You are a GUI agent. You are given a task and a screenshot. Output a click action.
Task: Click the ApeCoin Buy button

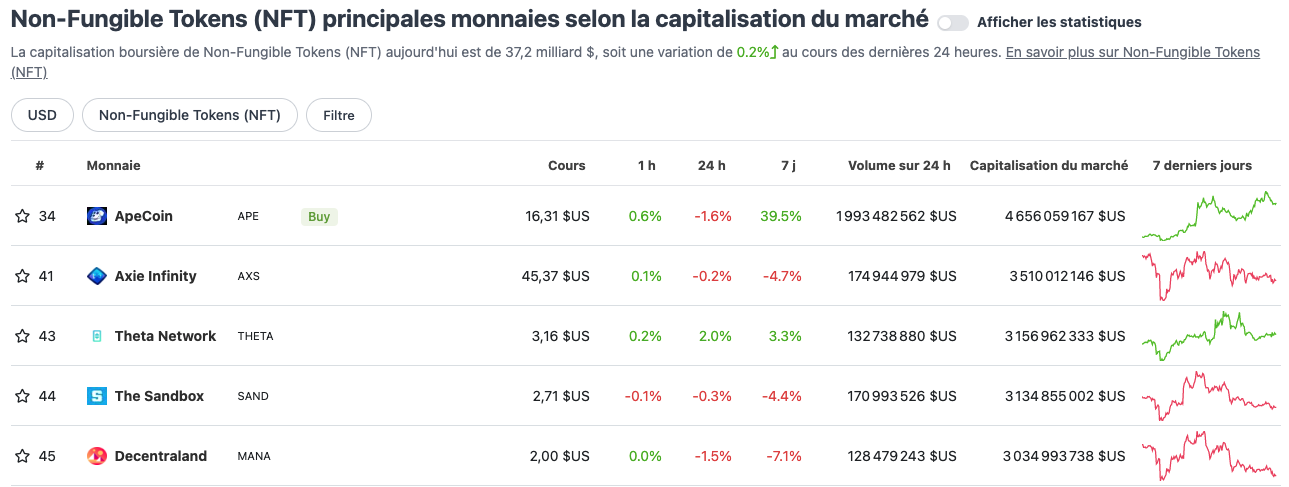[319, 216]
